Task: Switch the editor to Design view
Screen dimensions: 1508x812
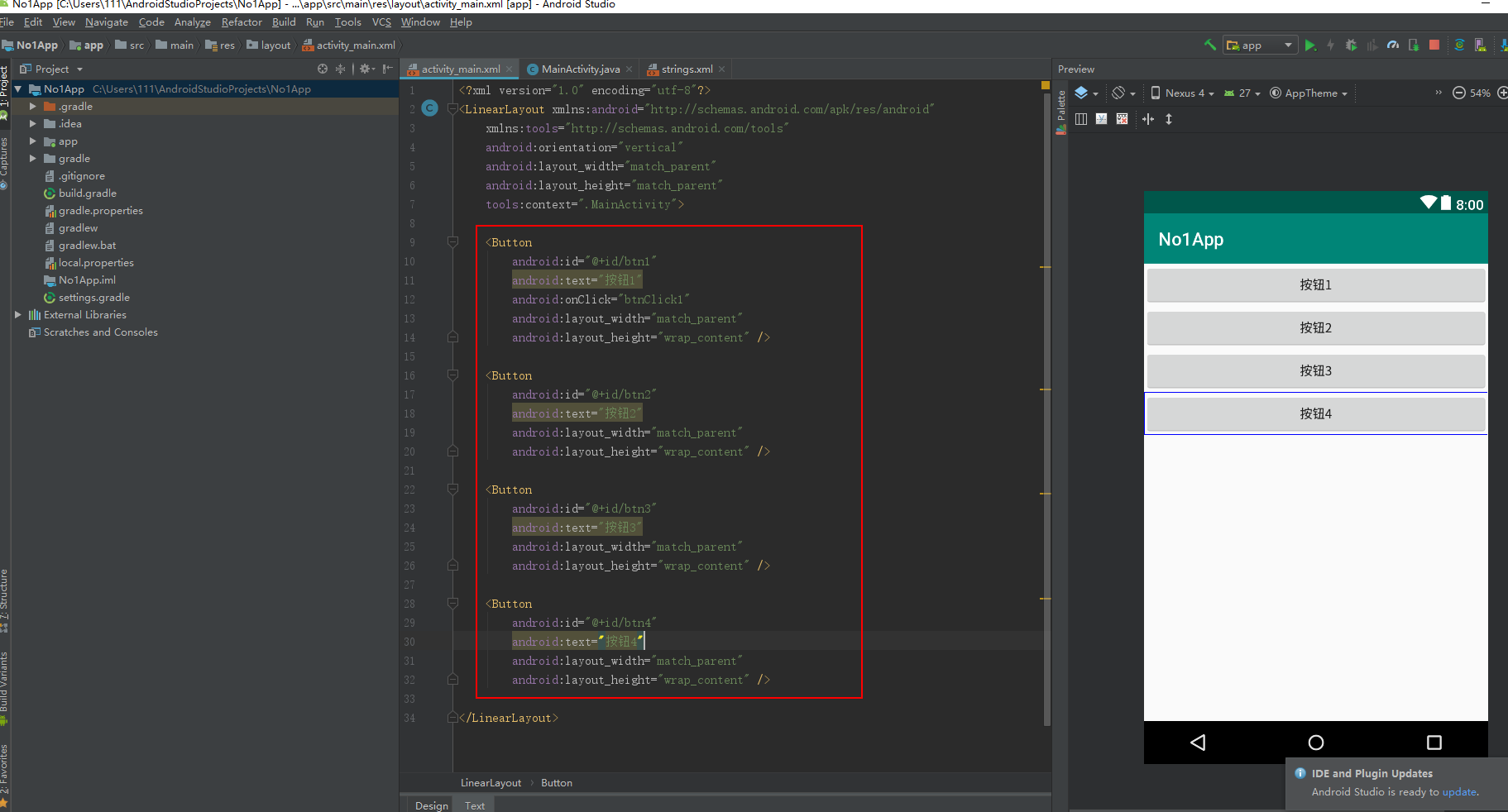Action: [431, 805]
